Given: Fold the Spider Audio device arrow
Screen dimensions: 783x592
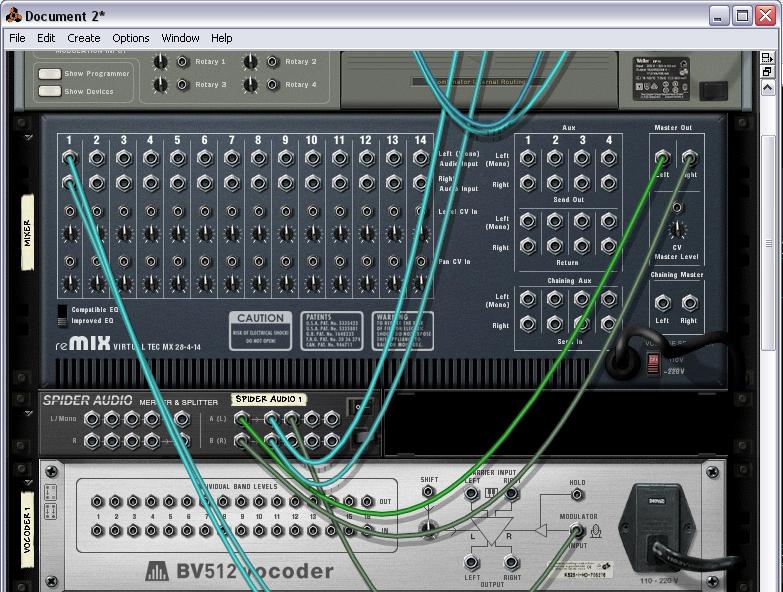Looking at the screenshot, I should (x=28, y=413).
